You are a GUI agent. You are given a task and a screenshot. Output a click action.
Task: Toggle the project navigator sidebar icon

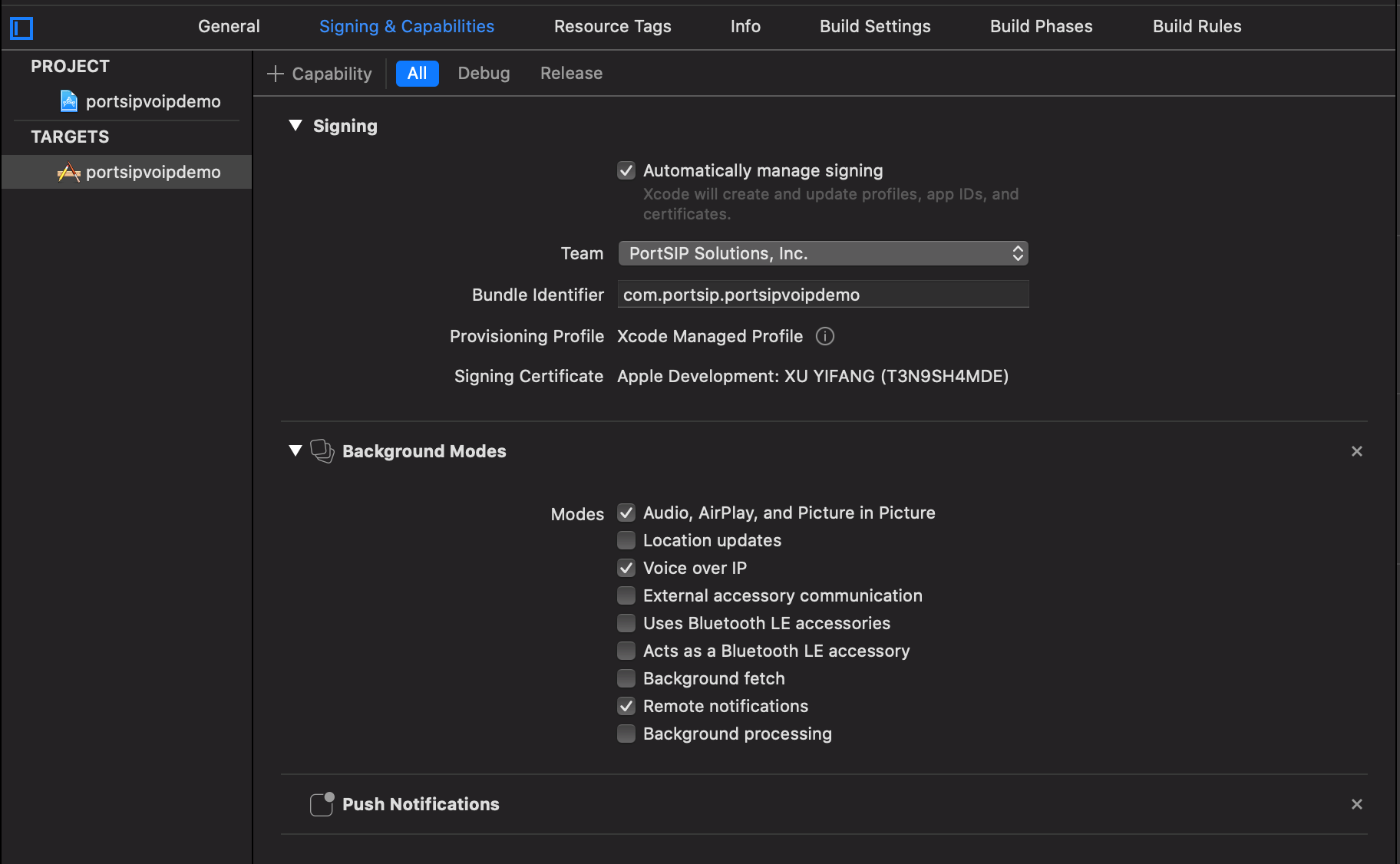pyautogui.click(x=21, y=28)
